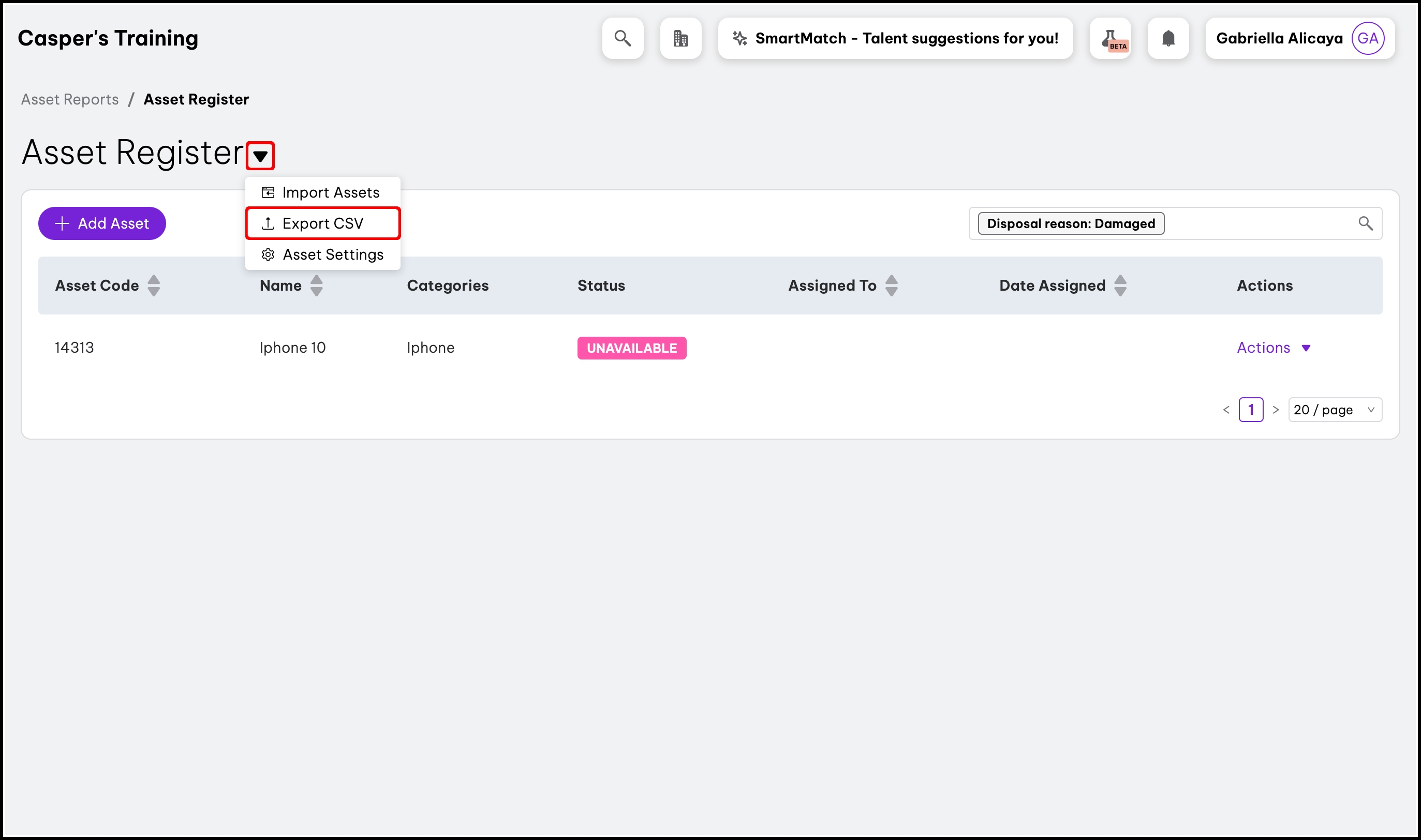Image resolution: width=1421 pixels, height=840 pixels.
Task: Toggle the Asset Register dropdown arrow
Action: (x=260, y=156)
